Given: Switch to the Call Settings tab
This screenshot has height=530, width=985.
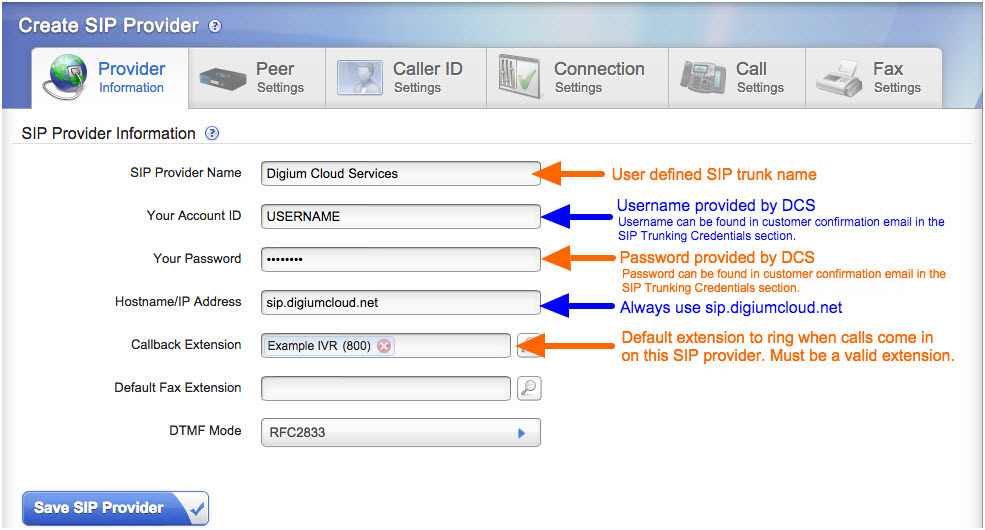Looking at the screenshot, I should 737,78.
